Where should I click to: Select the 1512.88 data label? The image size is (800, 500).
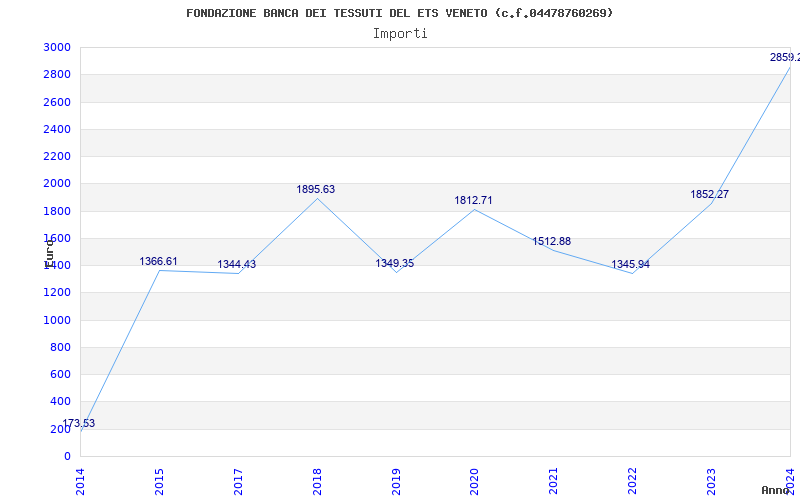(x=552, y=241)
